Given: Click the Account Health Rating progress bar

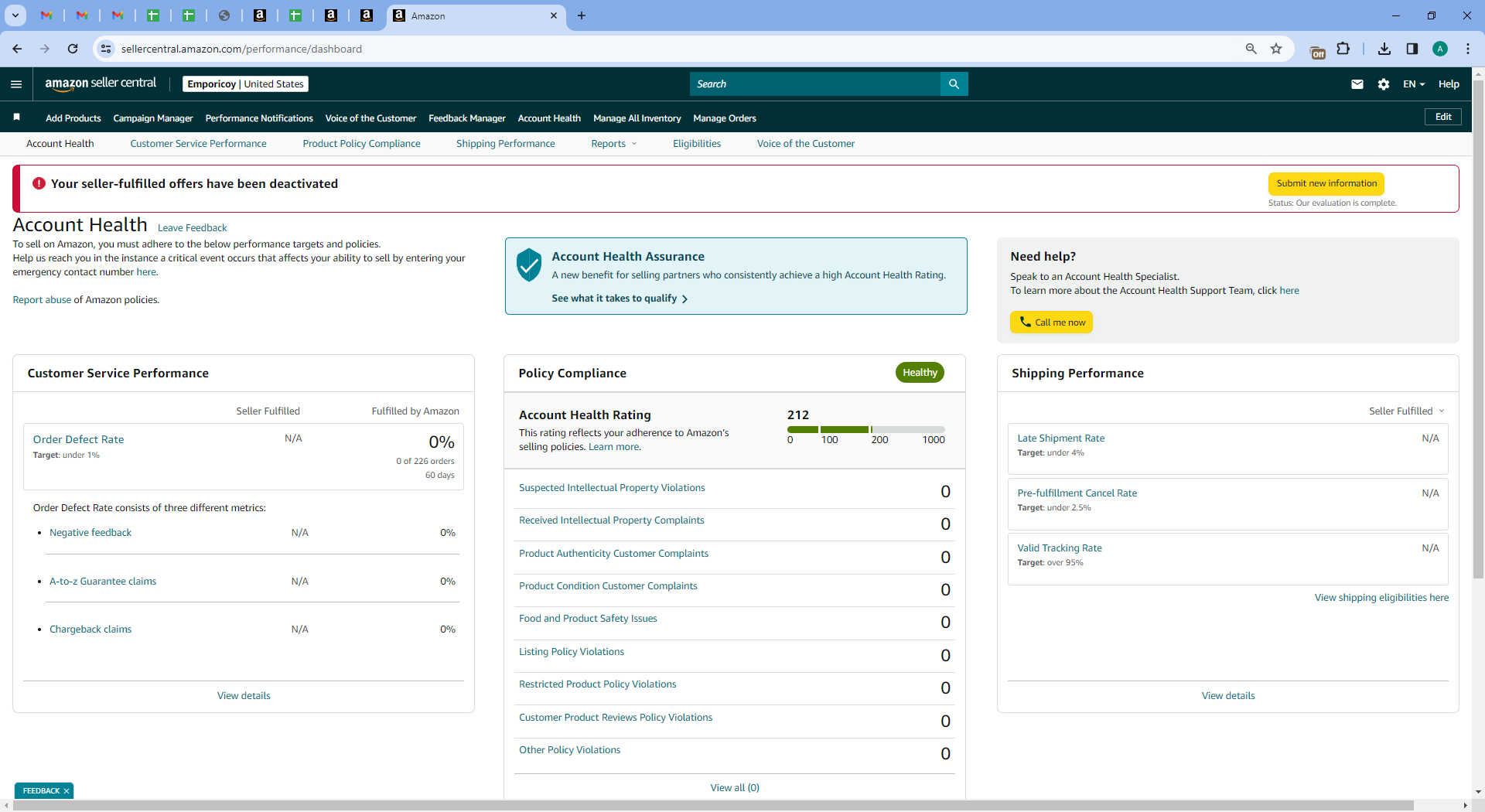Looking at the screenshot, I should (x=866, y=429).
